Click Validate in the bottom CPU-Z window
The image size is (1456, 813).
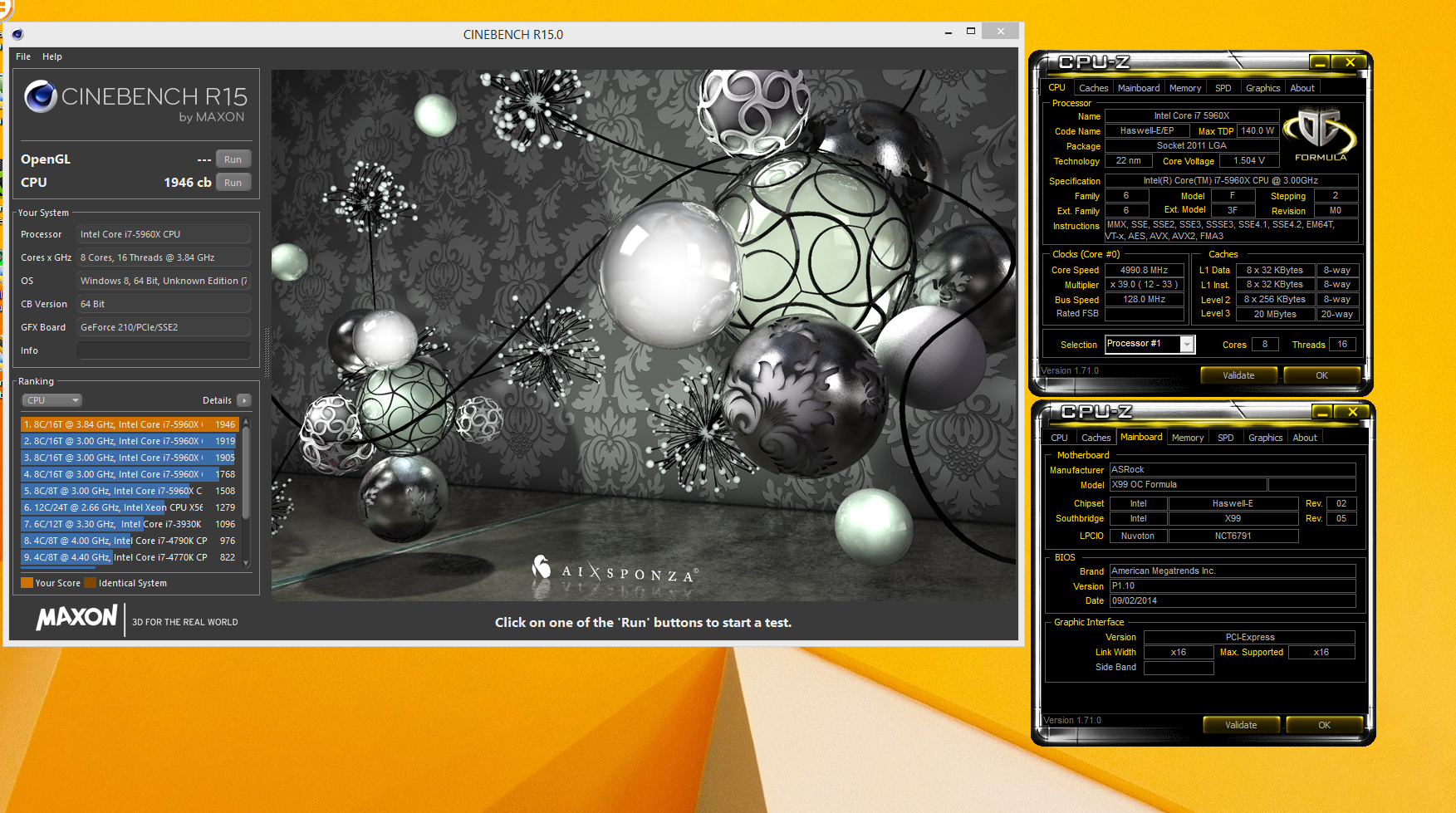pos(1241,725)
